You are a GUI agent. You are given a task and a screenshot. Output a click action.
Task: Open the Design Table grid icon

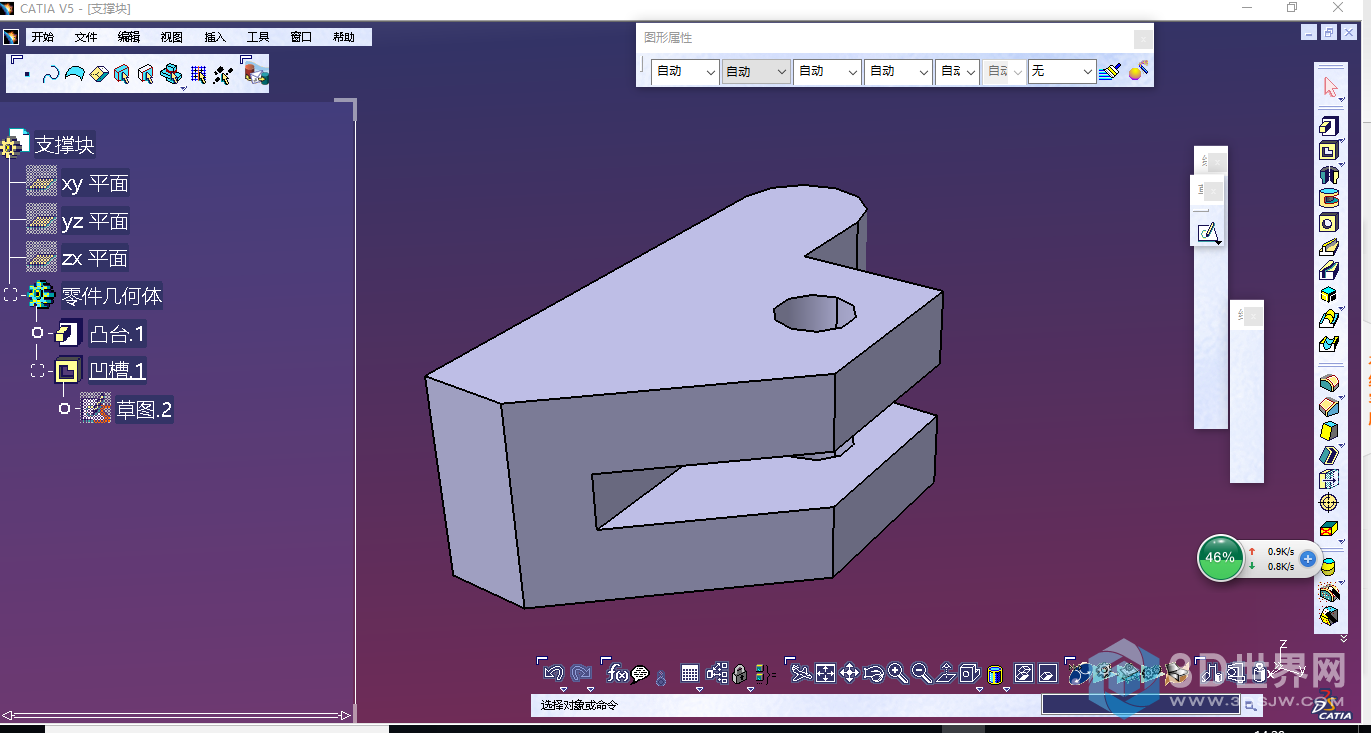tap(689, 673)
